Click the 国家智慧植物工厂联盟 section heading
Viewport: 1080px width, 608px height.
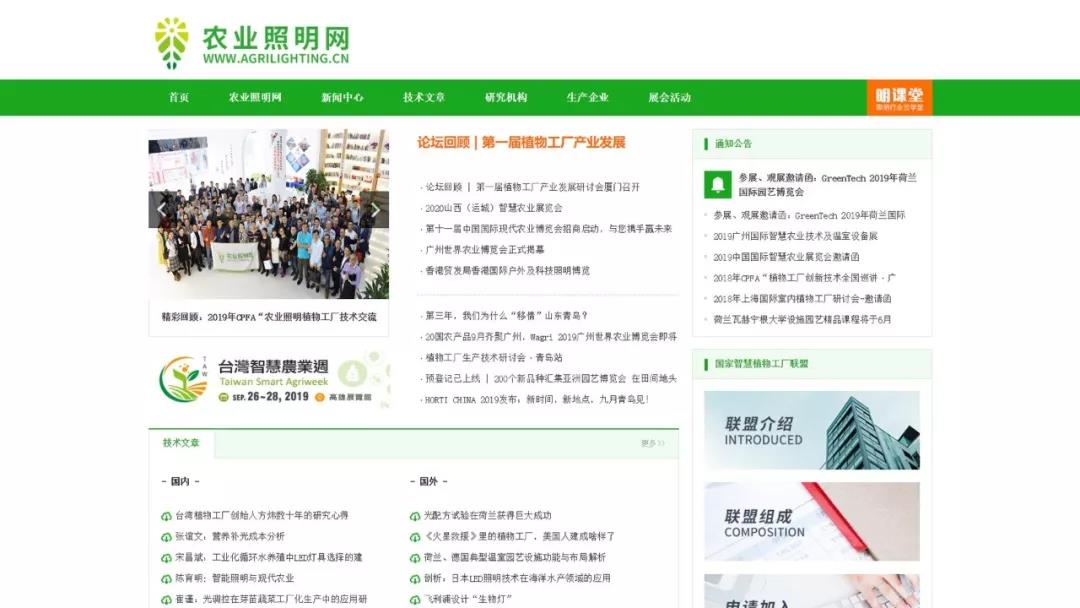pos(761,364)
